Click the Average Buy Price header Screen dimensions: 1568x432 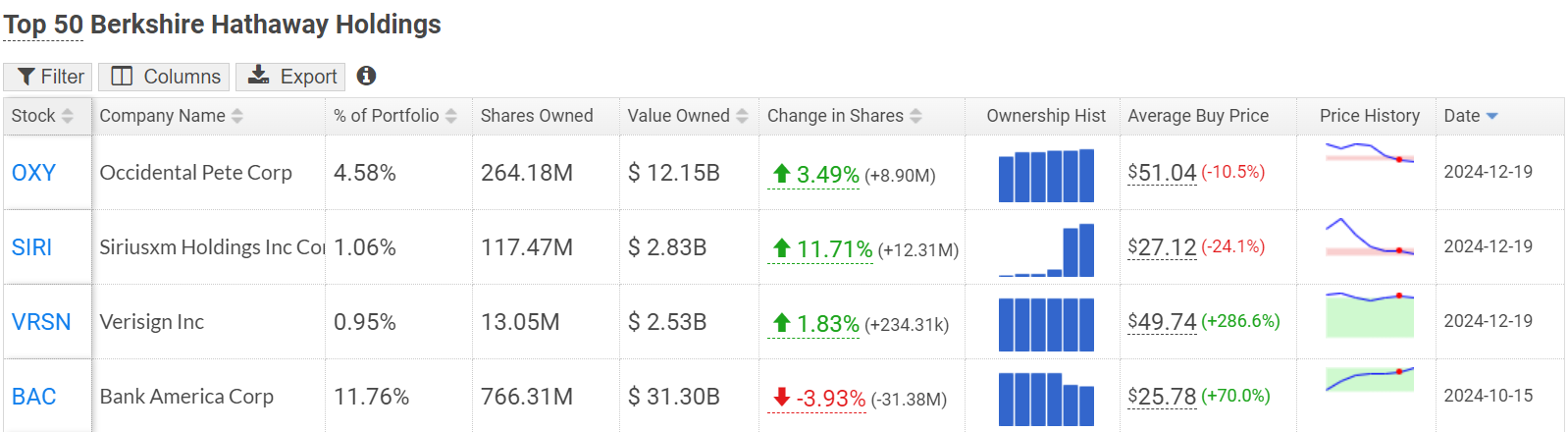[x=1198, y=116]
